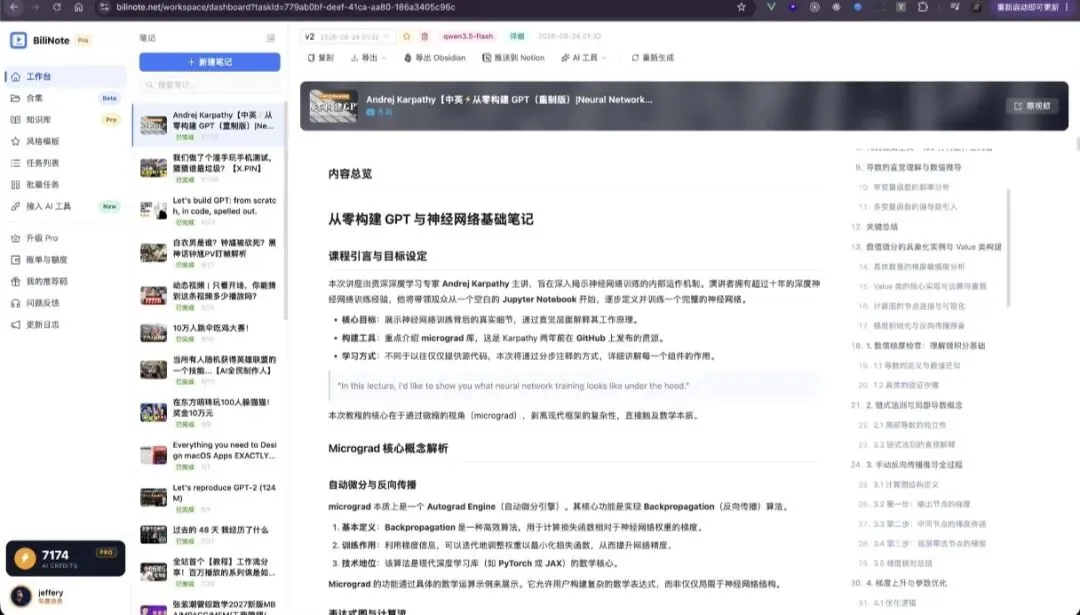Click the browser home icon
This screenshot has height=615, width=1080.
pyautogui.click(x=79, y=7)
